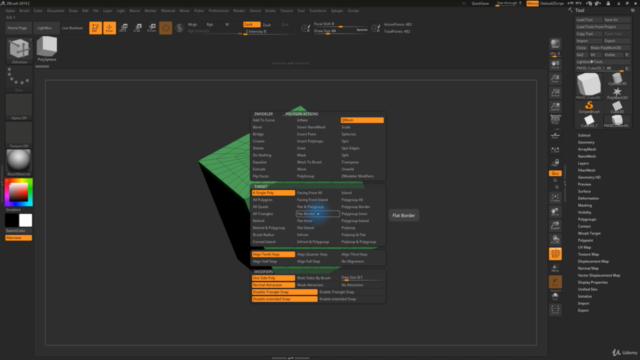Select the Rotate transform icon
The width and height of the screenshot is (640, 360).
click(x=151, y=28)
